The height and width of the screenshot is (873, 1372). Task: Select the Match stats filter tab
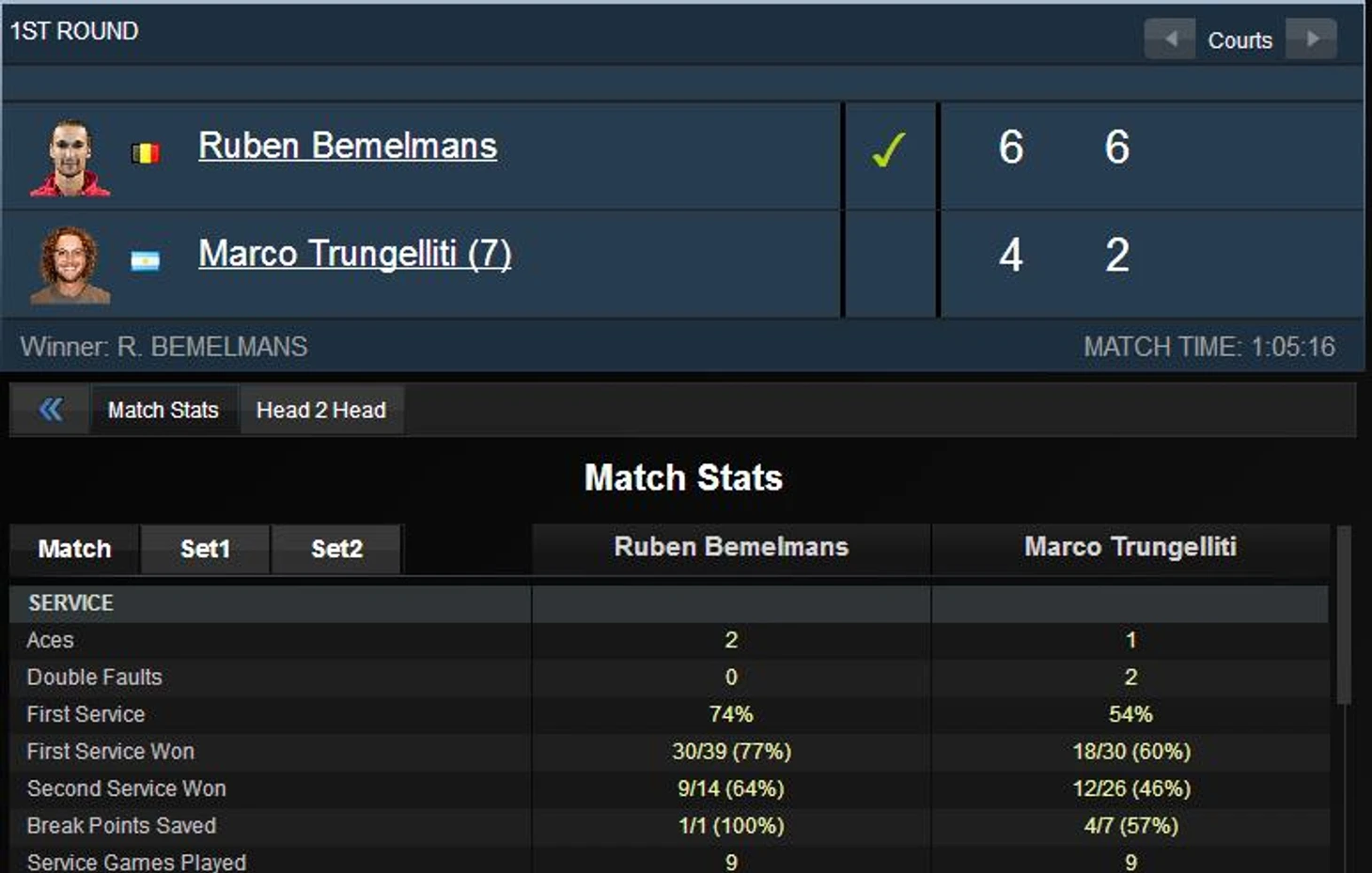pyautogui.click(x=74, y=549)
